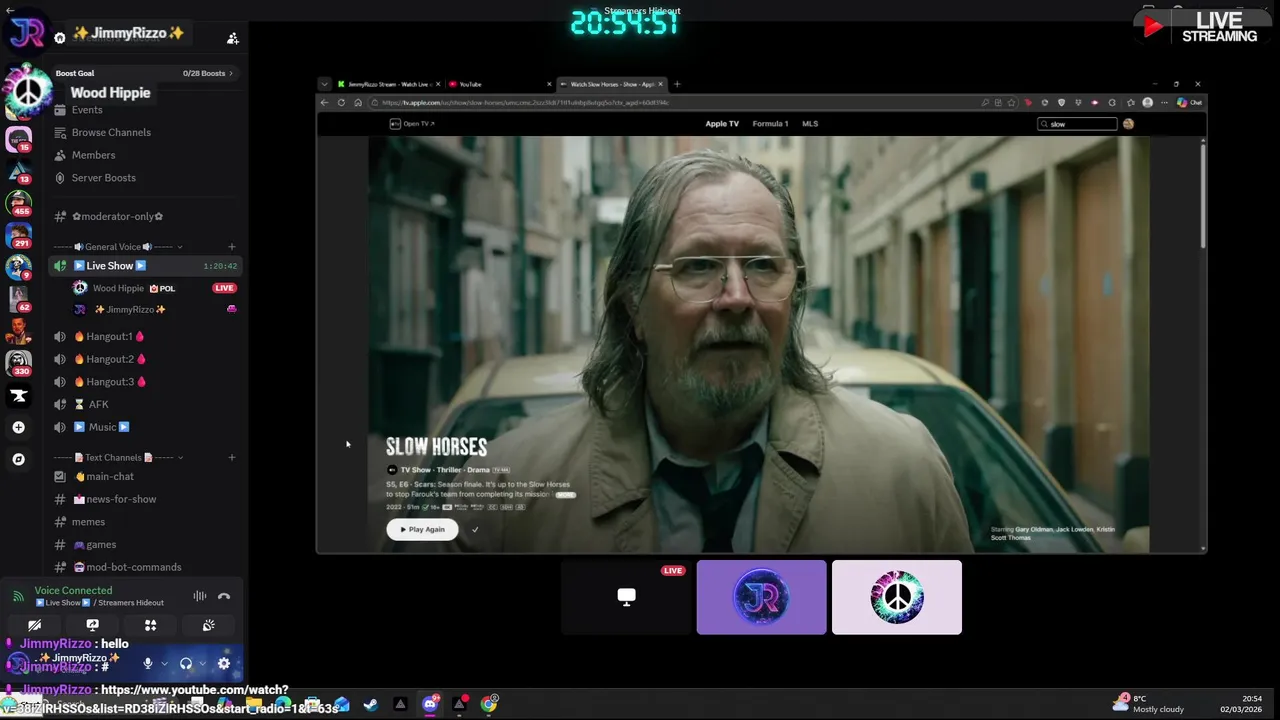
Task: Join the Music voice channel
Action: coord(145,427)
